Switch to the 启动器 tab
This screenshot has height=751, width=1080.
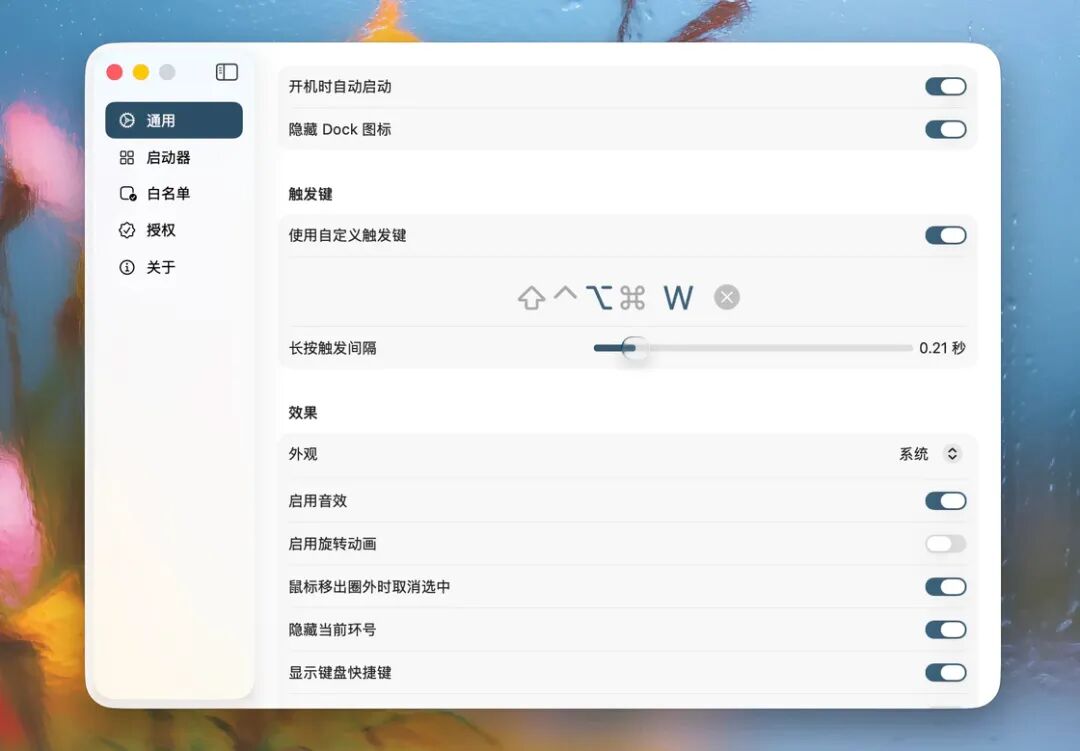[174, 158]
